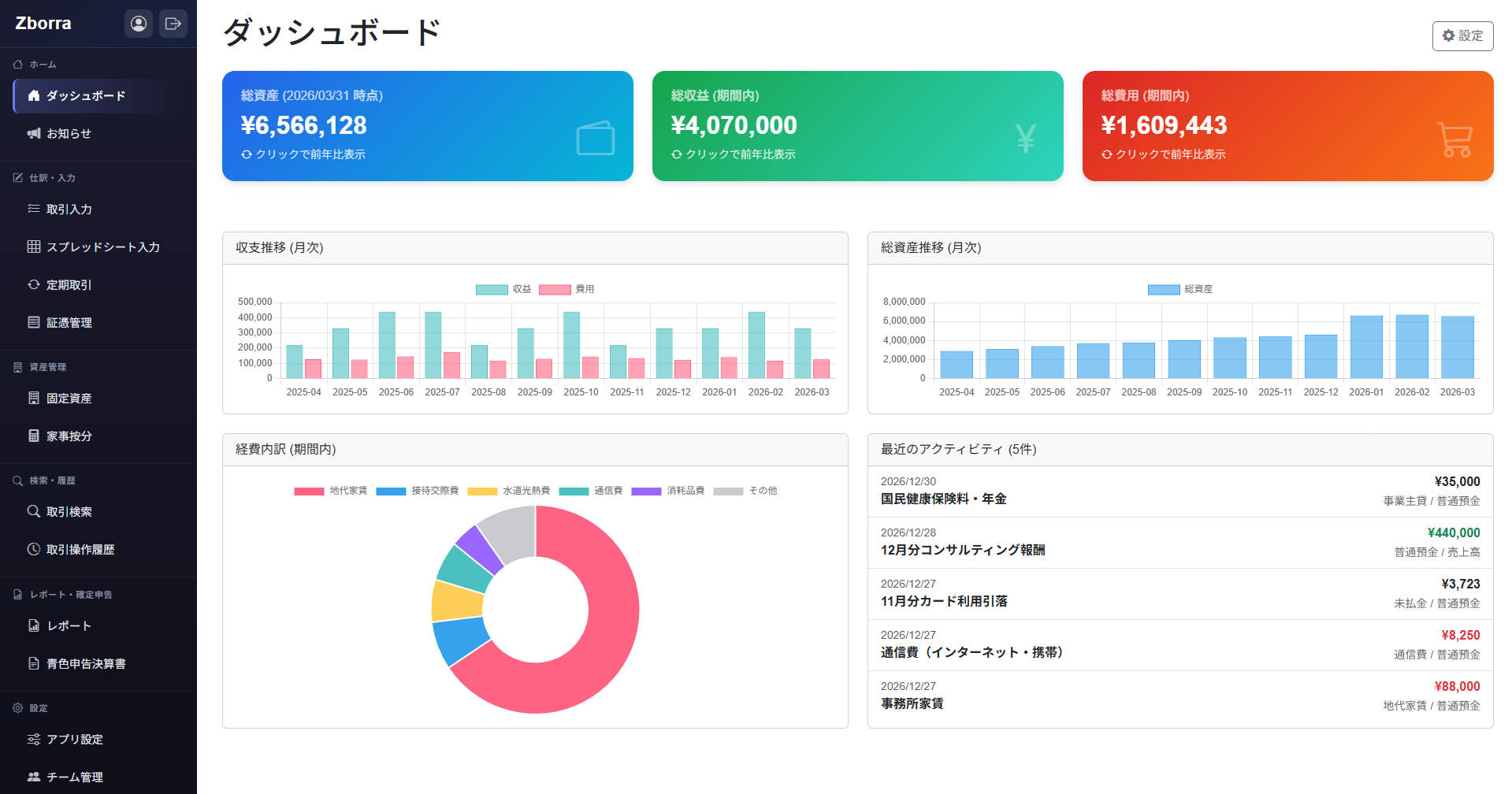Open the 設定 button with gear icon
The width and height of the screenshot is (1512, 794).
[x=1462, y=36]
